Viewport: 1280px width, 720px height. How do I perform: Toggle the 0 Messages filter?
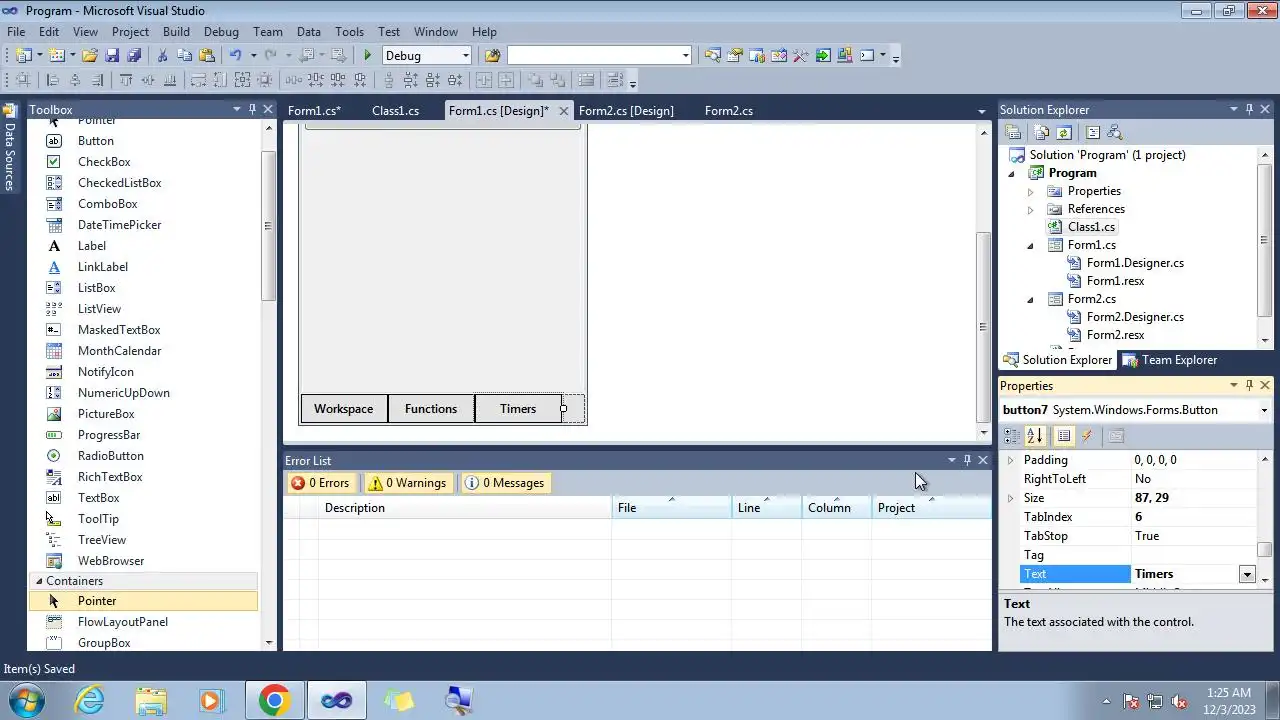pos(505,483)
